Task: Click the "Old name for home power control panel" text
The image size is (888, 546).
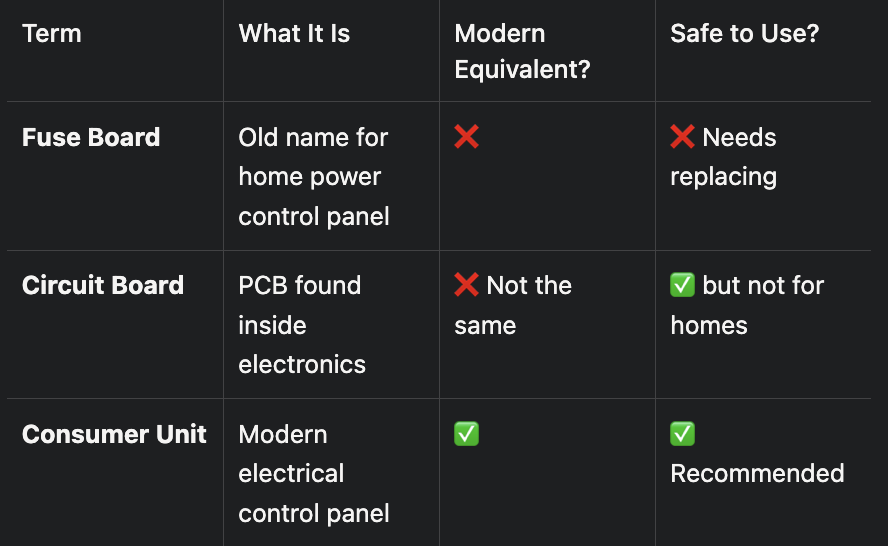Action: coord(313,176)
